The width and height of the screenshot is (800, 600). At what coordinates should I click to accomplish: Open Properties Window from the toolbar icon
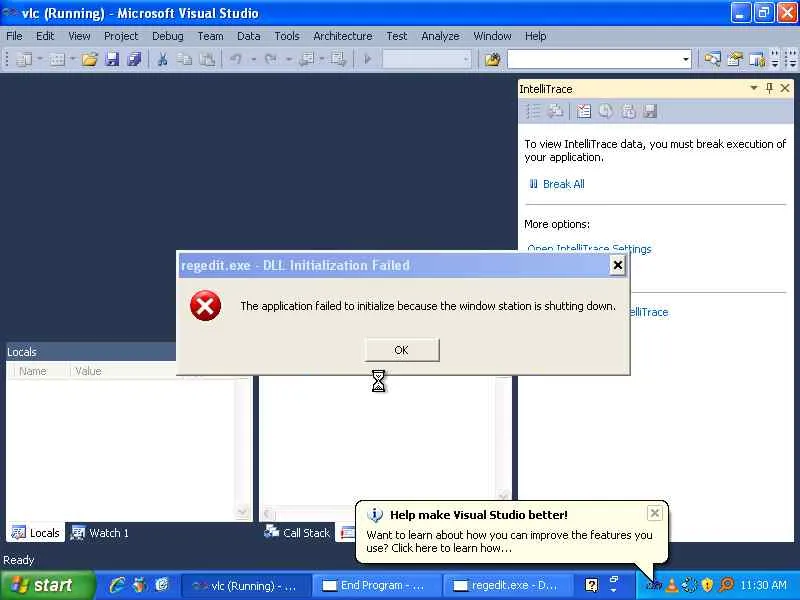(735, 60)
